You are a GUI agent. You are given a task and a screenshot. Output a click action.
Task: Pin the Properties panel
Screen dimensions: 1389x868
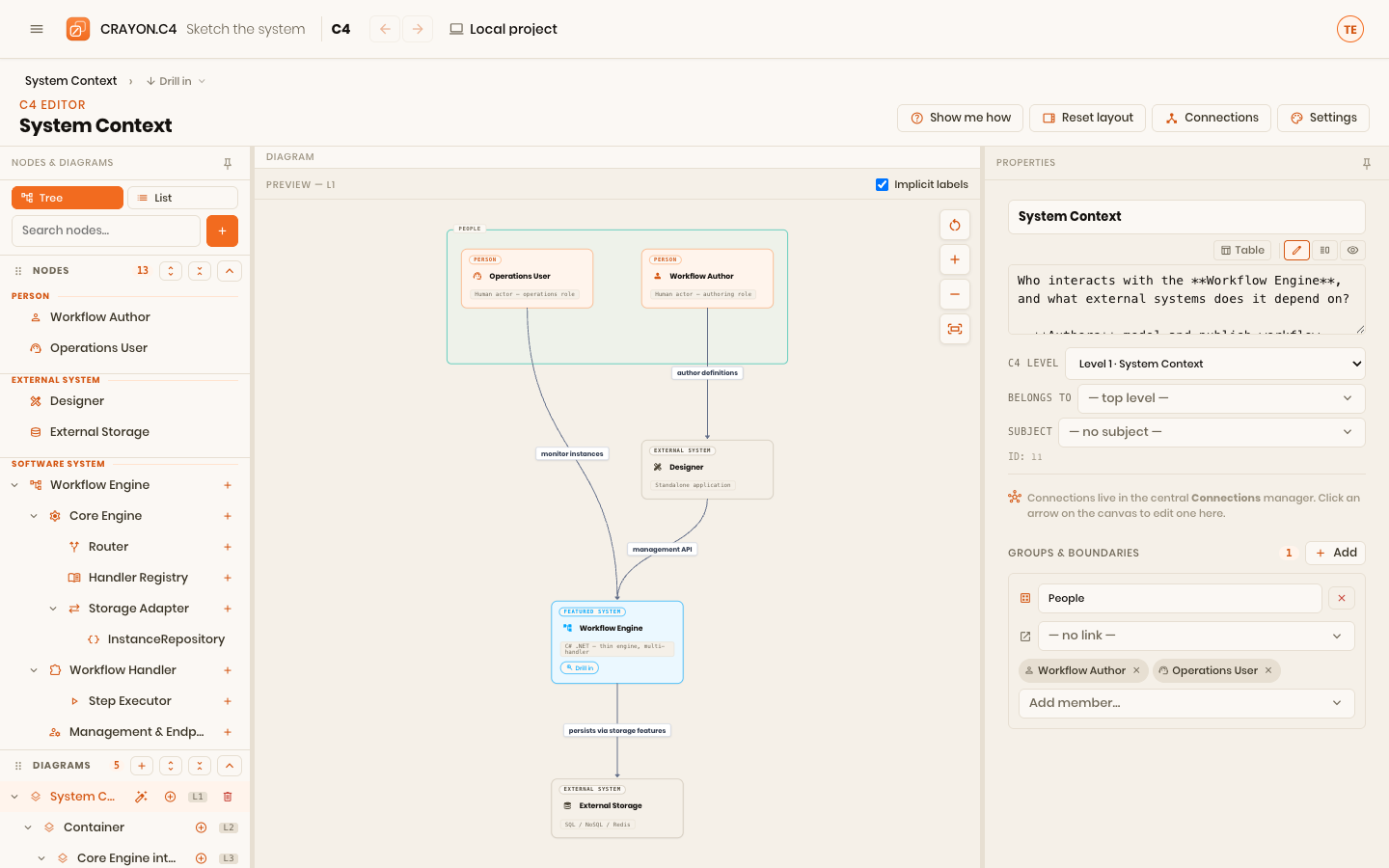tap(1367, 163)
